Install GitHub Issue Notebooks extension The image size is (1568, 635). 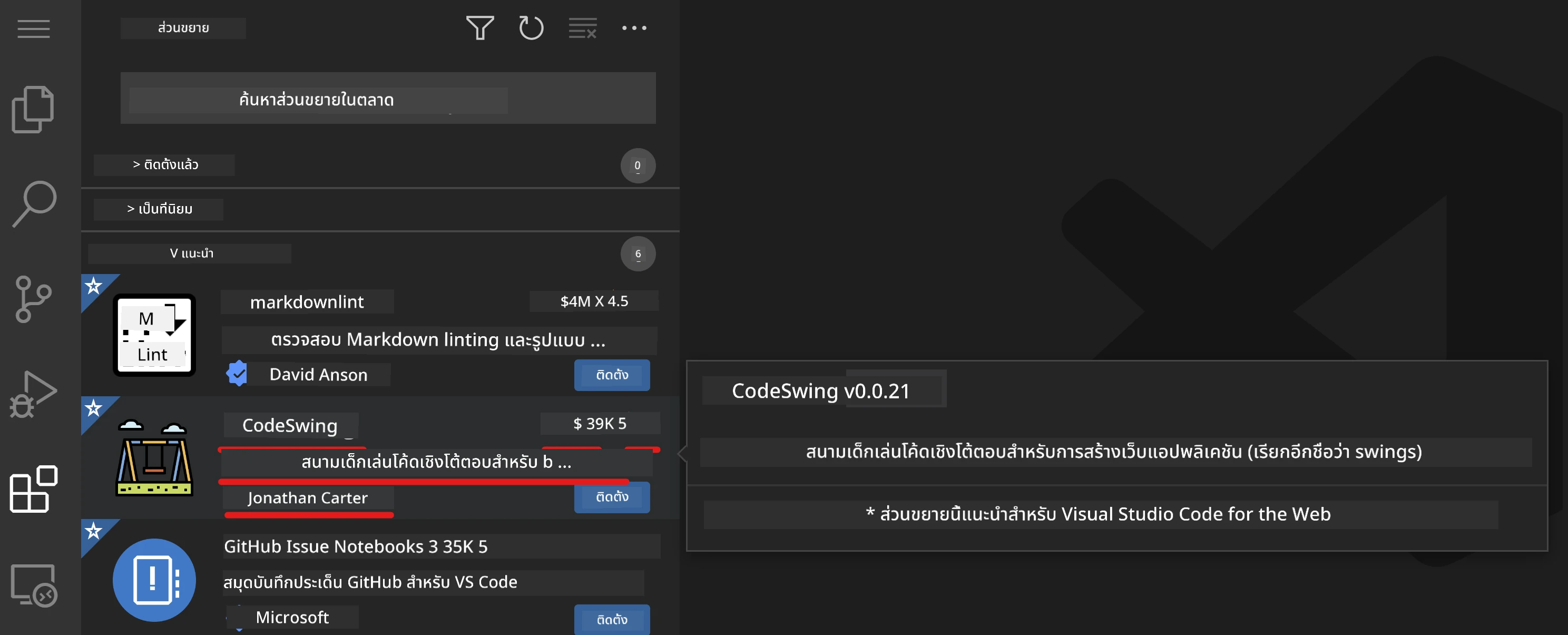pos(612,620)
